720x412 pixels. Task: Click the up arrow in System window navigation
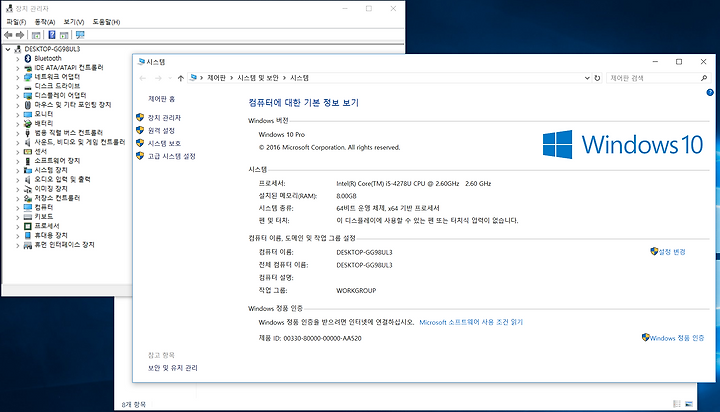coord(180,78)
